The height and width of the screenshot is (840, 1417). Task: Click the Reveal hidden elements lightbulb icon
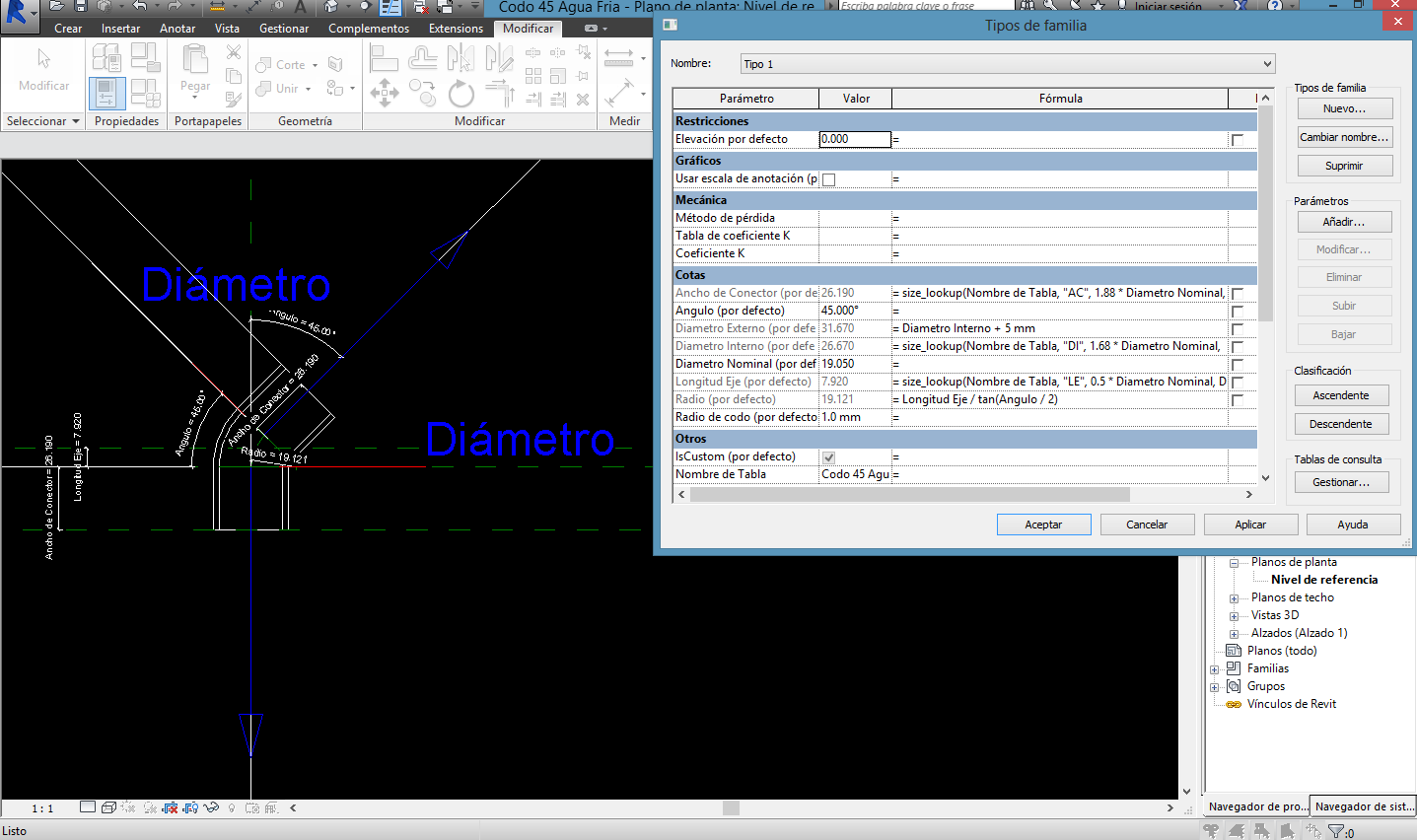point(232,807)
